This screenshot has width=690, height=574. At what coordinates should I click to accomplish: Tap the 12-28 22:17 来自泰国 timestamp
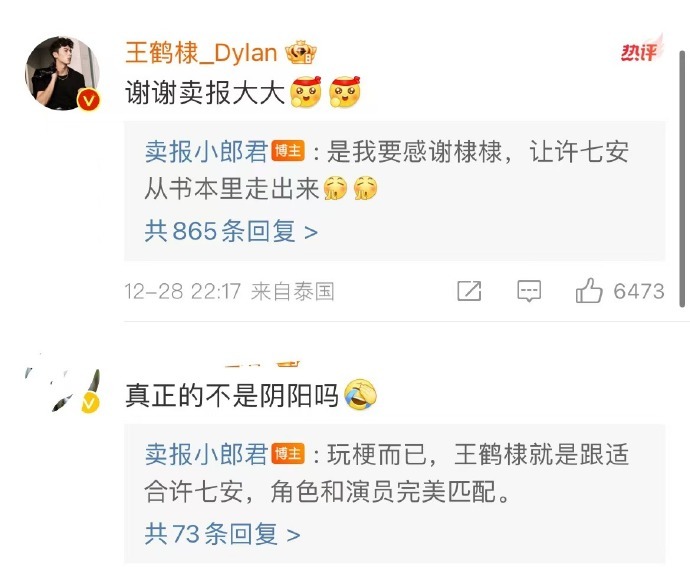pos(229,291)
